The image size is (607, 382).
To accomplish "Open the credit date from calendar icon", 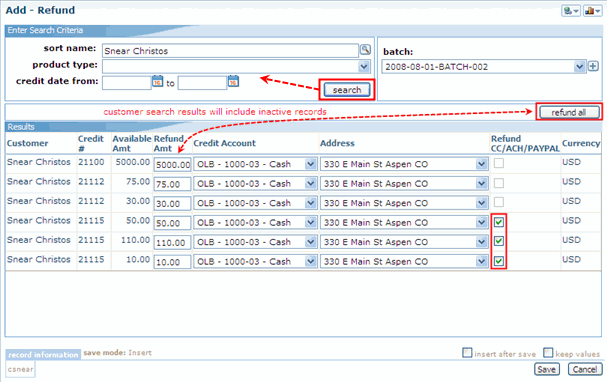I will click(x=157, y=81).
